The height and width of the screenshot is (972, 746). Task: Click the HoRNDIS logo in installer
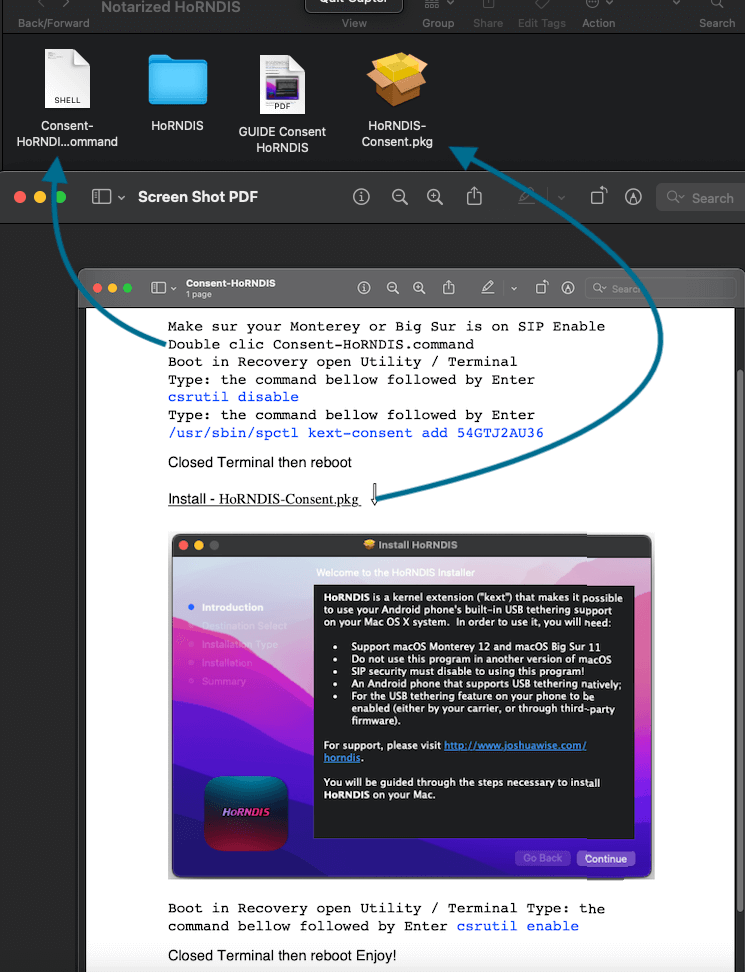[246, 812]
